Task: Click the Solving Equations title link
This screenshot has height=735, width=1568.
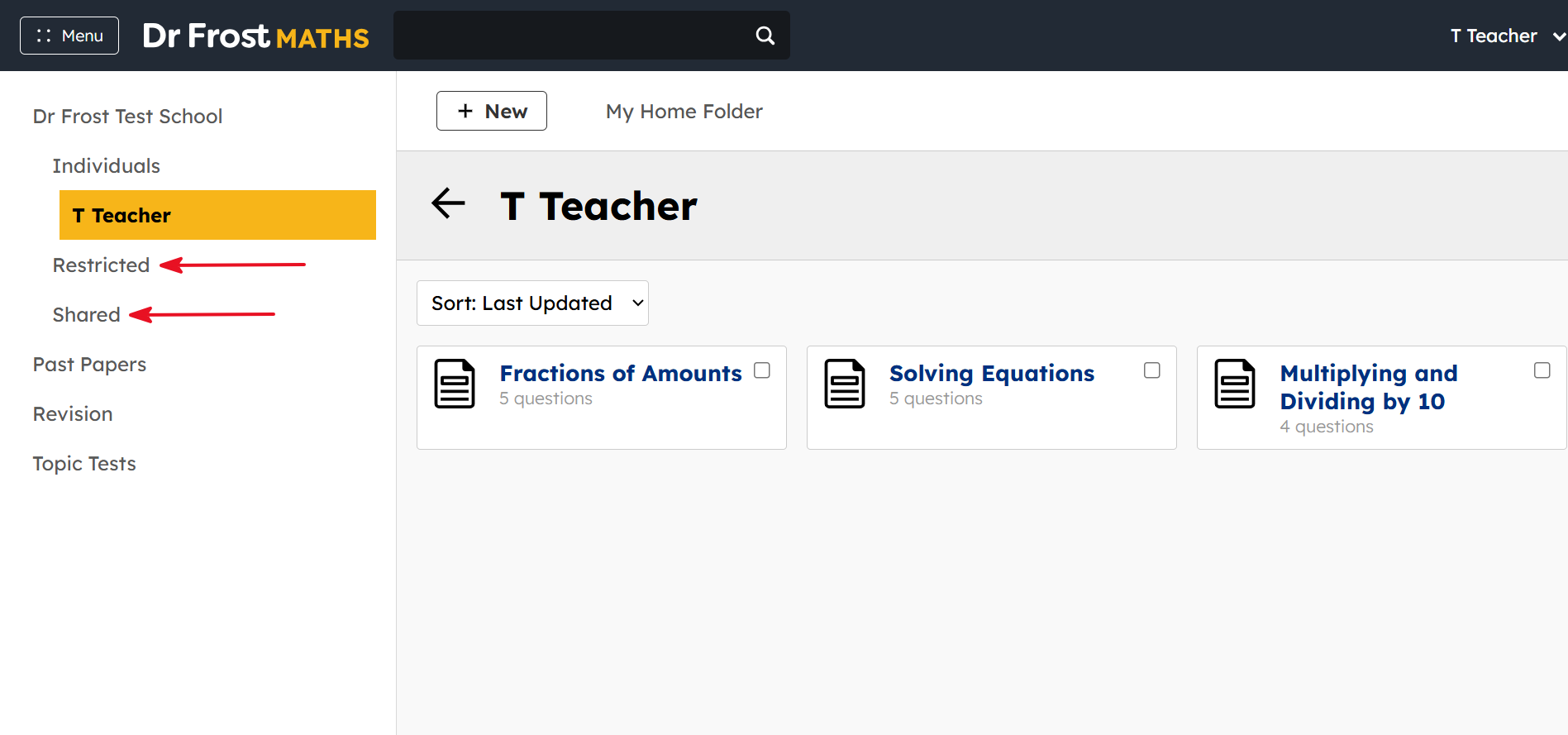Action: tap(992, 373)
